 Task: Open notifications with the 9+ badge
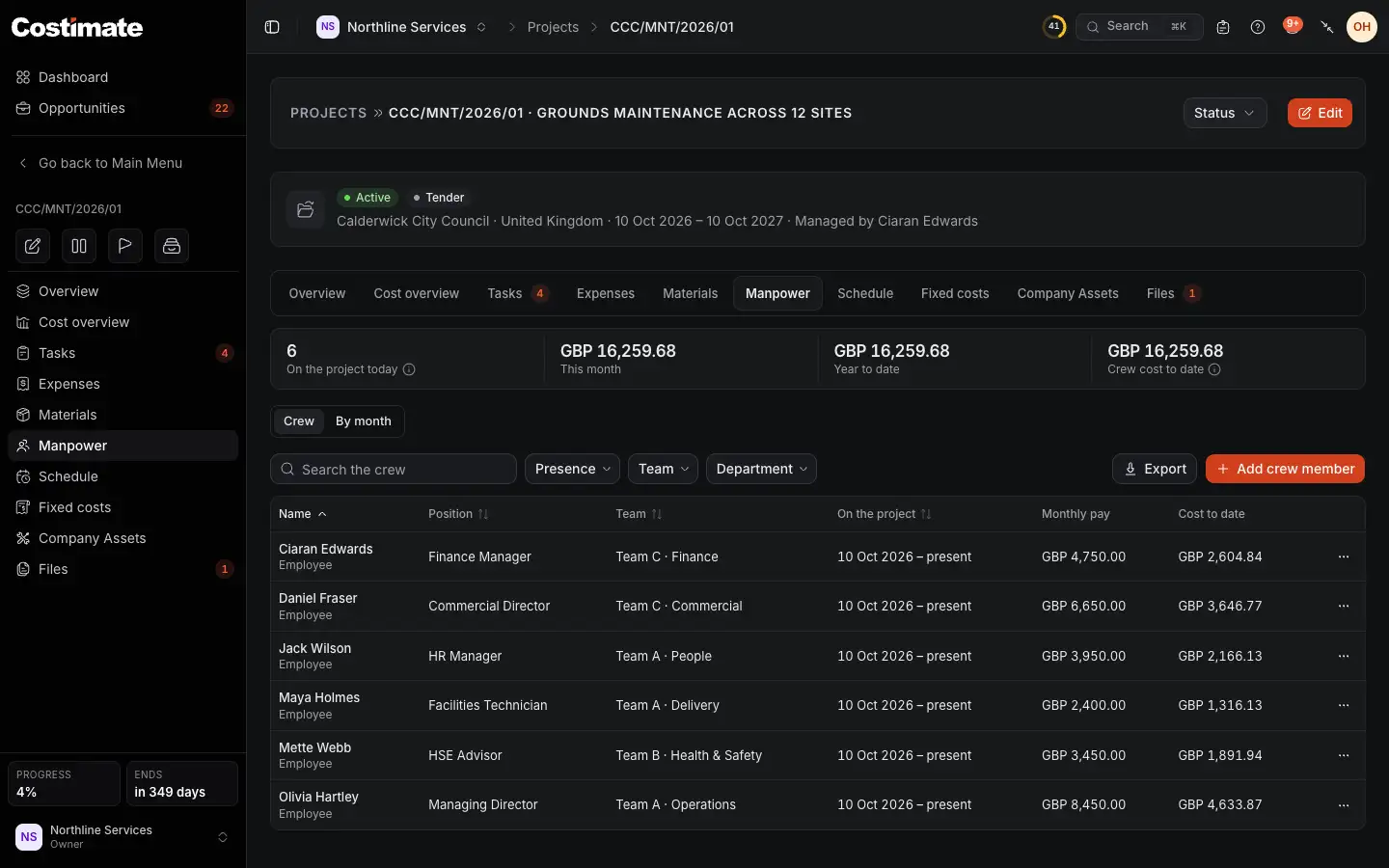point(1293,26)
